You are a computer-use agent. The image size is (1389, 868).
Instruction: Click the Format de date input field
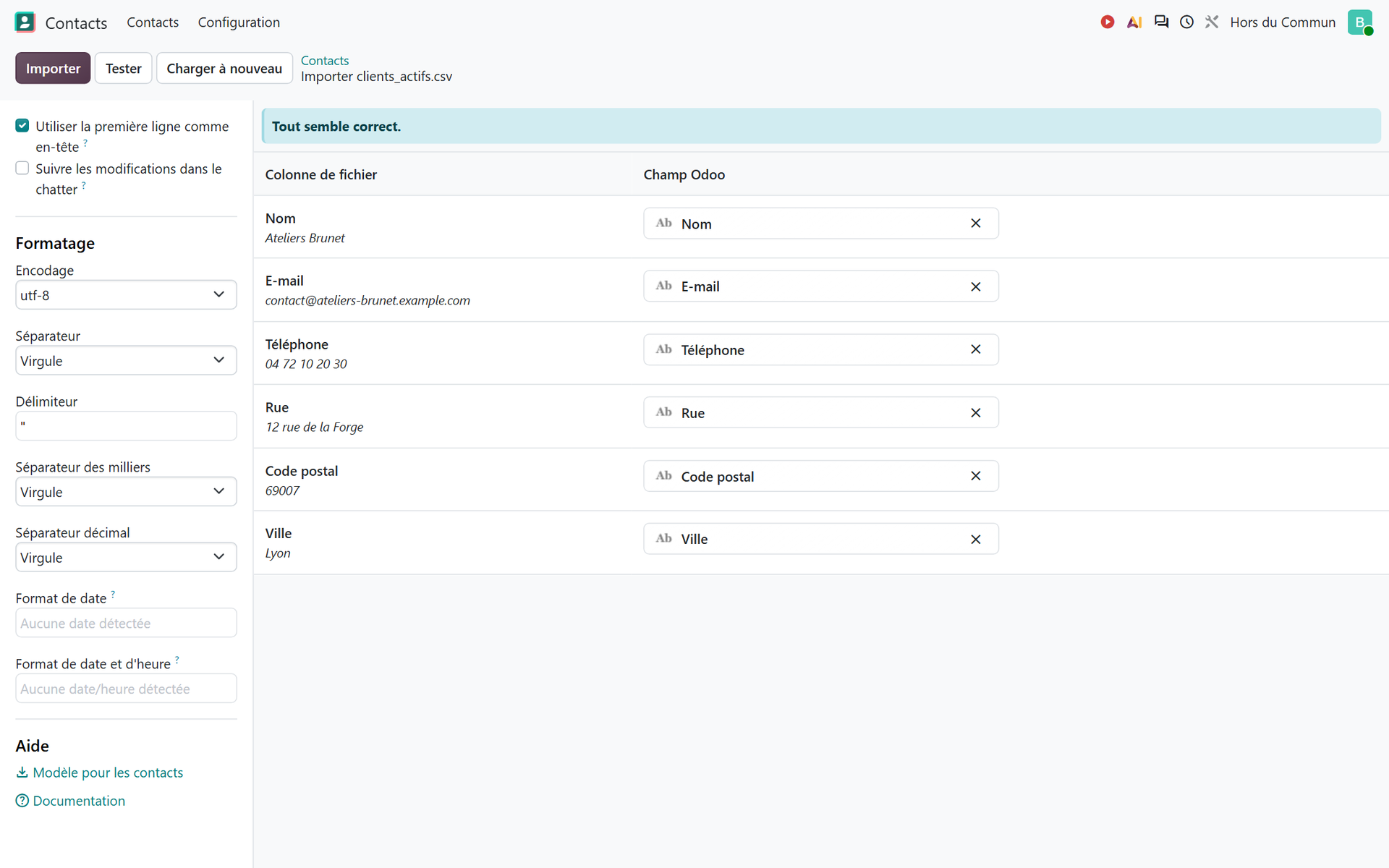point(126,623)
